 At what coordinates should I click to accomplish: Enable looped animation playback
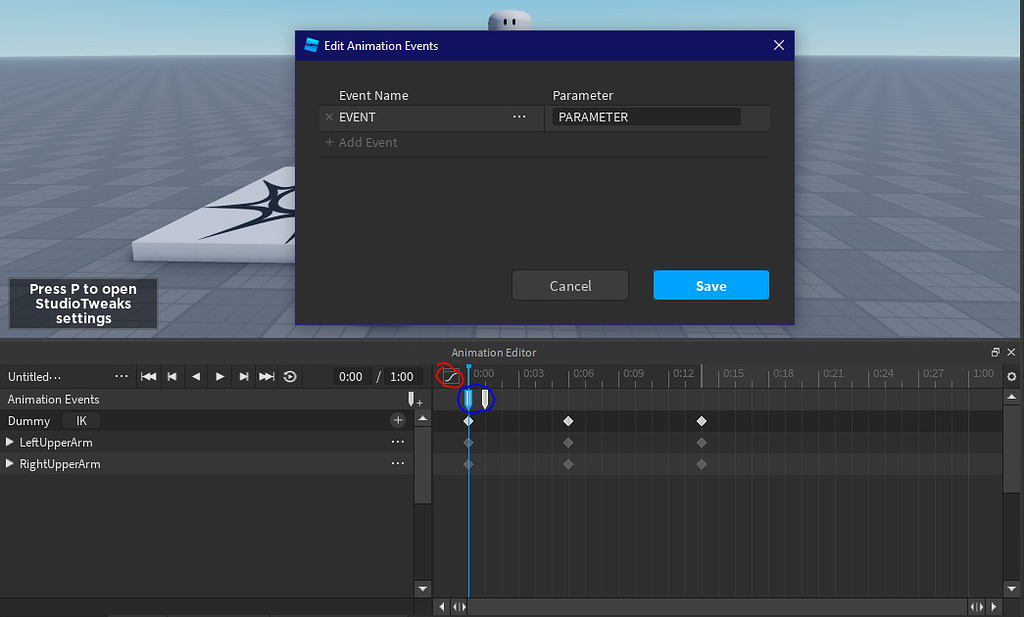291,377
